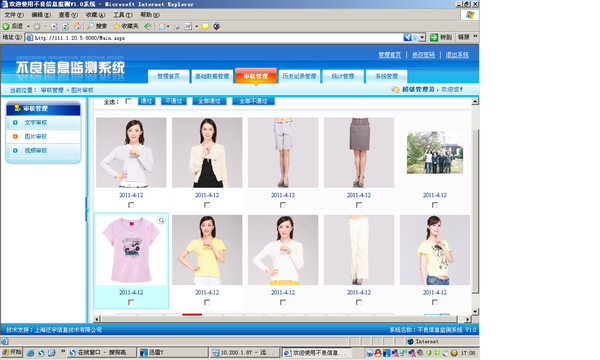Open the QQ penguin icon in the system tray

[378, 353]
